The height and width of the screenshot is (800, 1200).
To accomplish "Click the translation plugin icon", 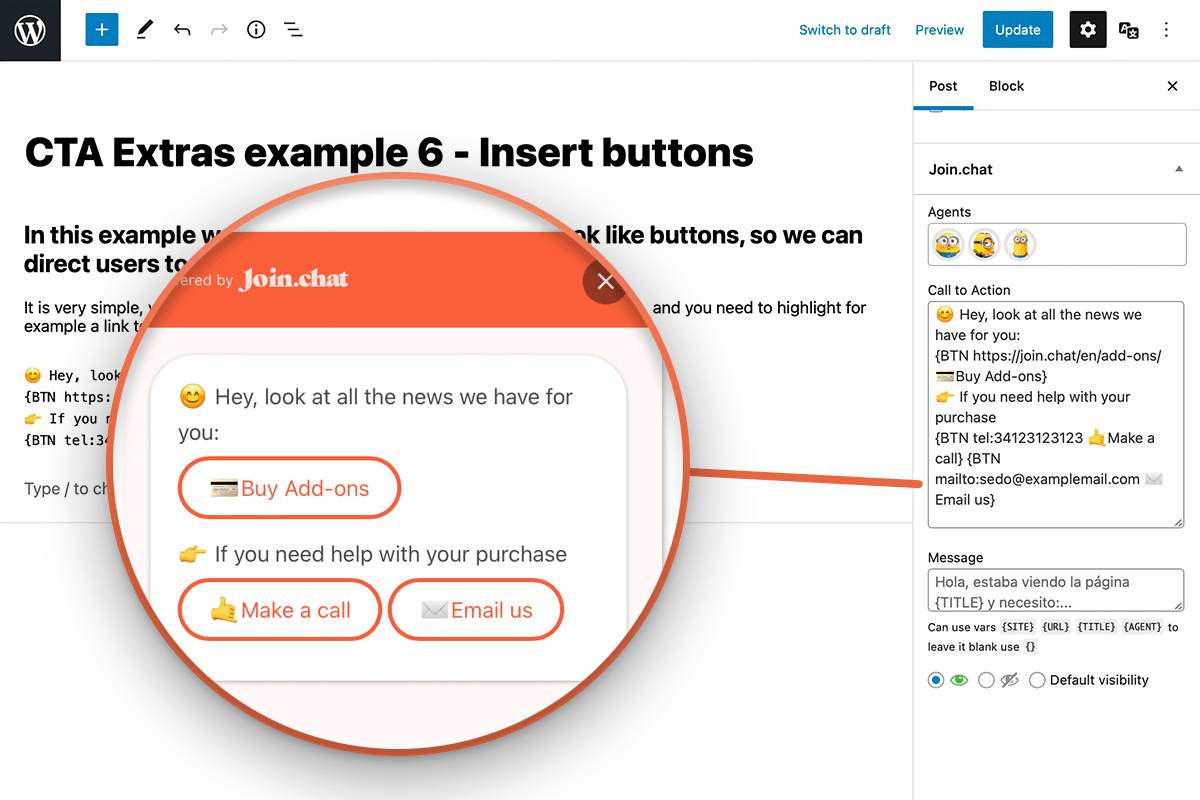I will [1129, 30].
